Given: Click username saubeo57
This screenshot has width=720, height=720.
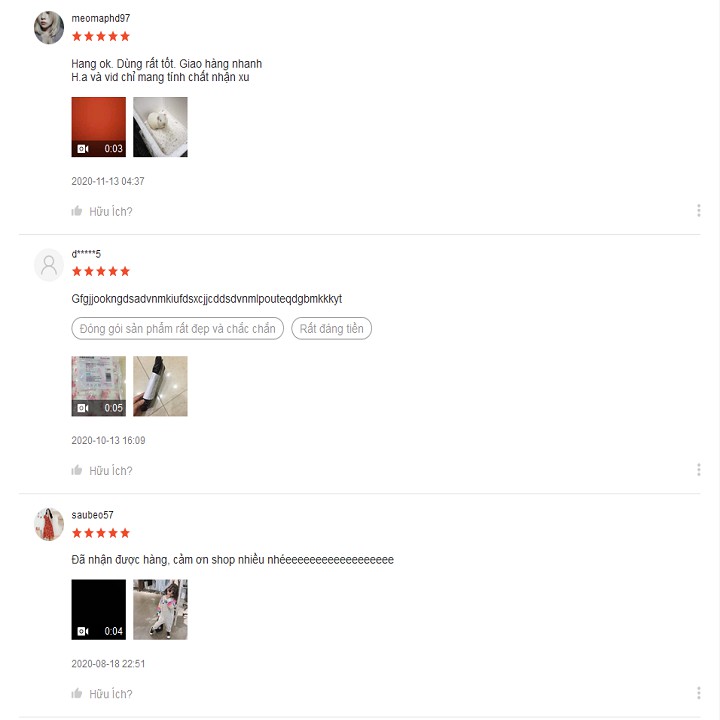Looking at the screenshot, I should pos(92,515).
